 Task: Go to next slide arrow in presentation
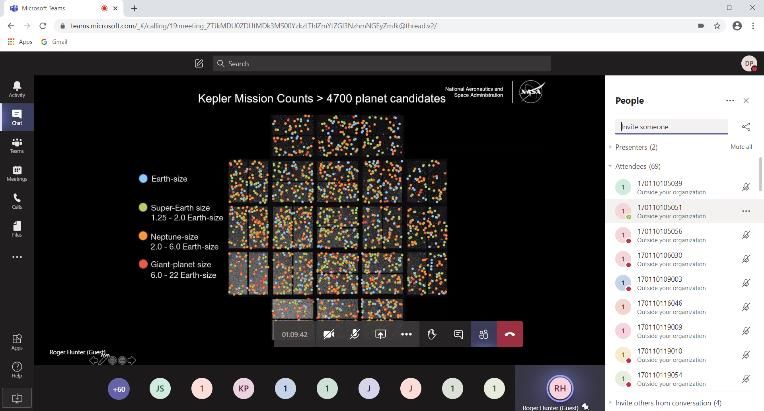tap(132, 360)
